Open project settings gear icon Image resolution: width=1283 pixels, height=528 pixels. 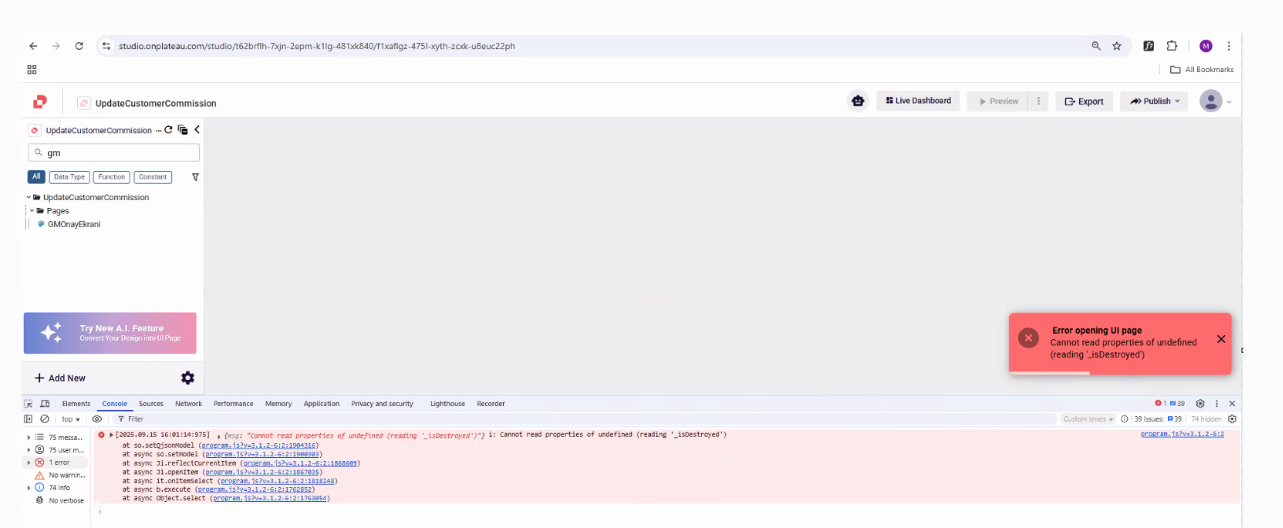[187, 378]
